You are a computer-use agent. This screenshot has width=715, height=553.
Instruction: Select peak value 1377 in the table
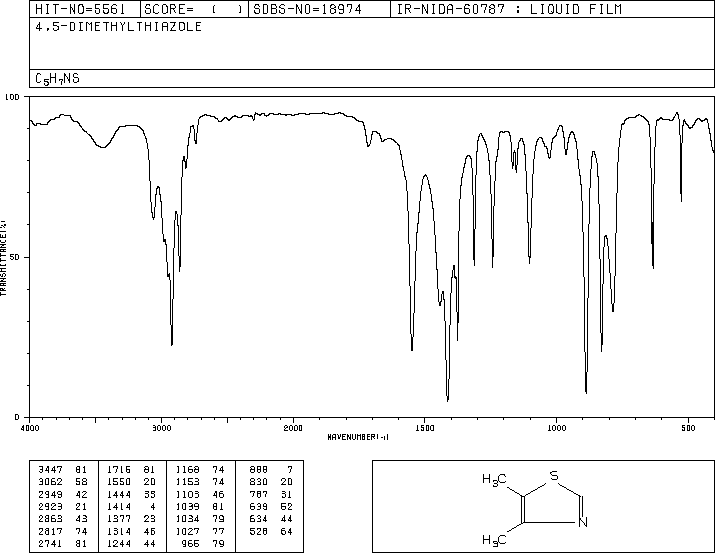pyautogui.click(x=119, y=519)
